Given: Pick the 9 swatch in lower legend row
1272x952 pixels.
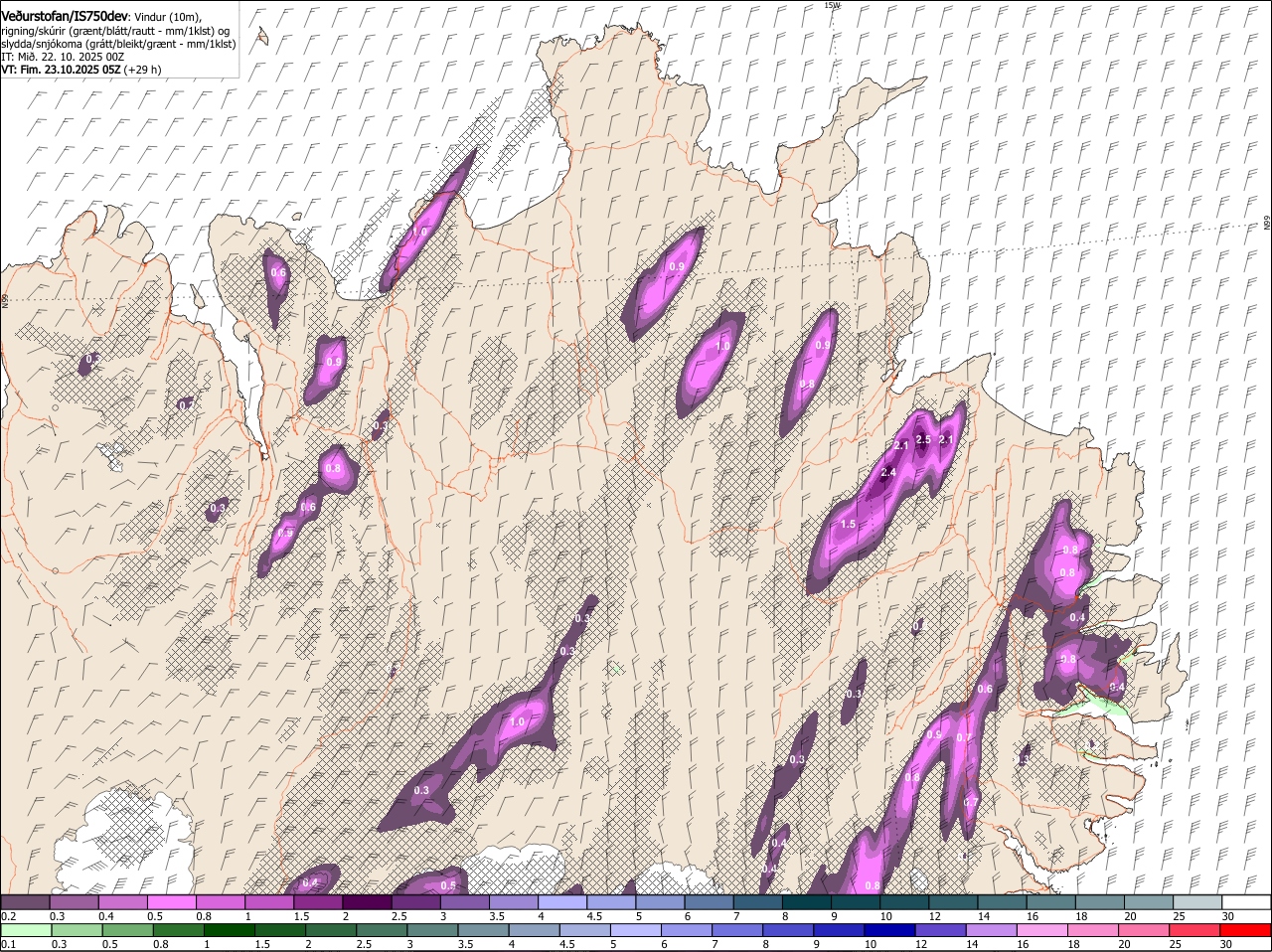Looking at the screenshot, I should click(838, 931).
